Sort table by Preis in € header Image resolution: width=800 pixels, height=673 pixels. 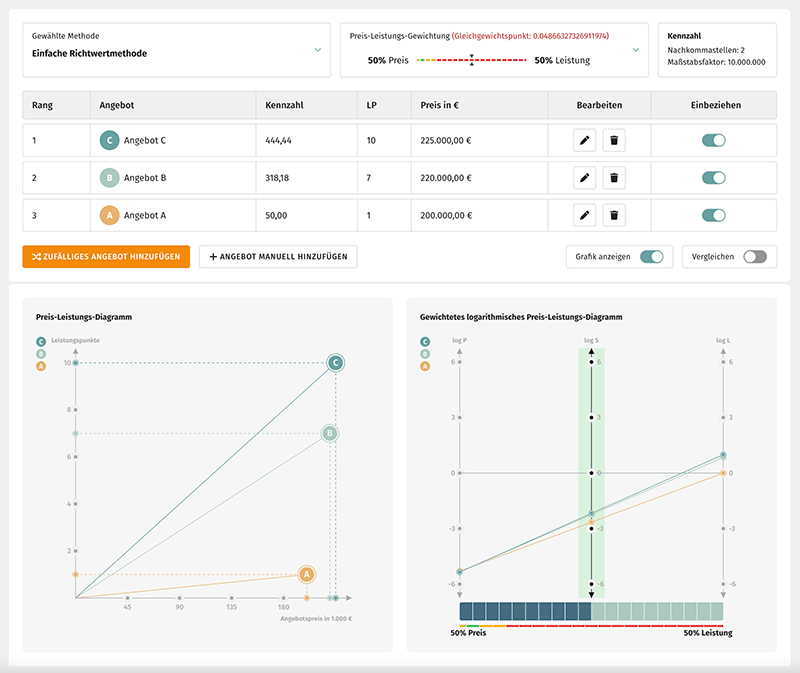click(x=440, y=105)
